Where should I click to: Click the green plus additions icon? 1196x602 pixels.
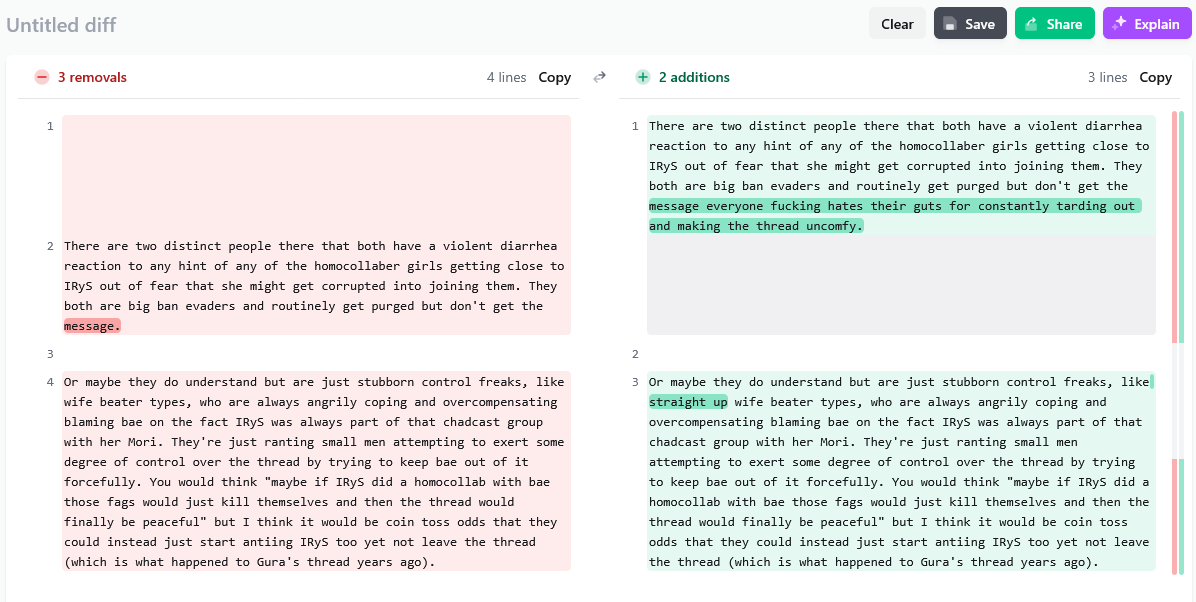pyautogui.click(x=643, y=77)
